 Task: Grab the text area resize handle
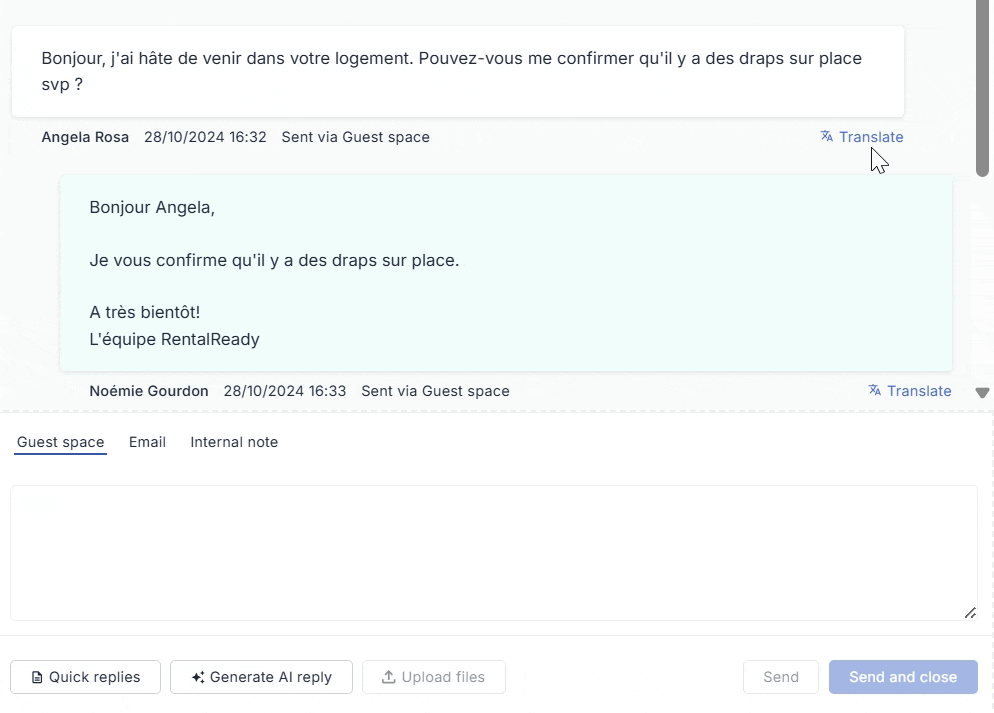tap(971, 613)
